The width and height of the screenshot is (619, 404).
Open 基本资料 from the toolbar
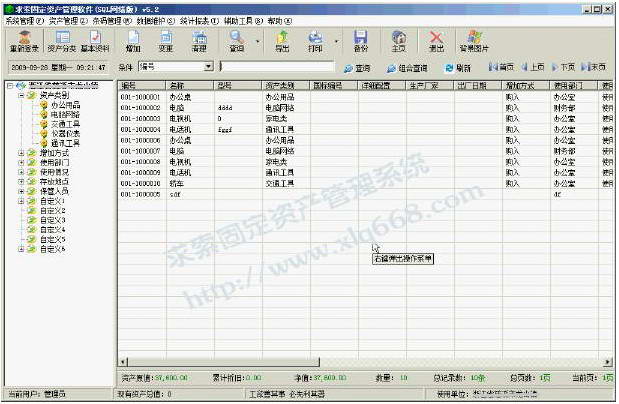[x=95, y=41]
